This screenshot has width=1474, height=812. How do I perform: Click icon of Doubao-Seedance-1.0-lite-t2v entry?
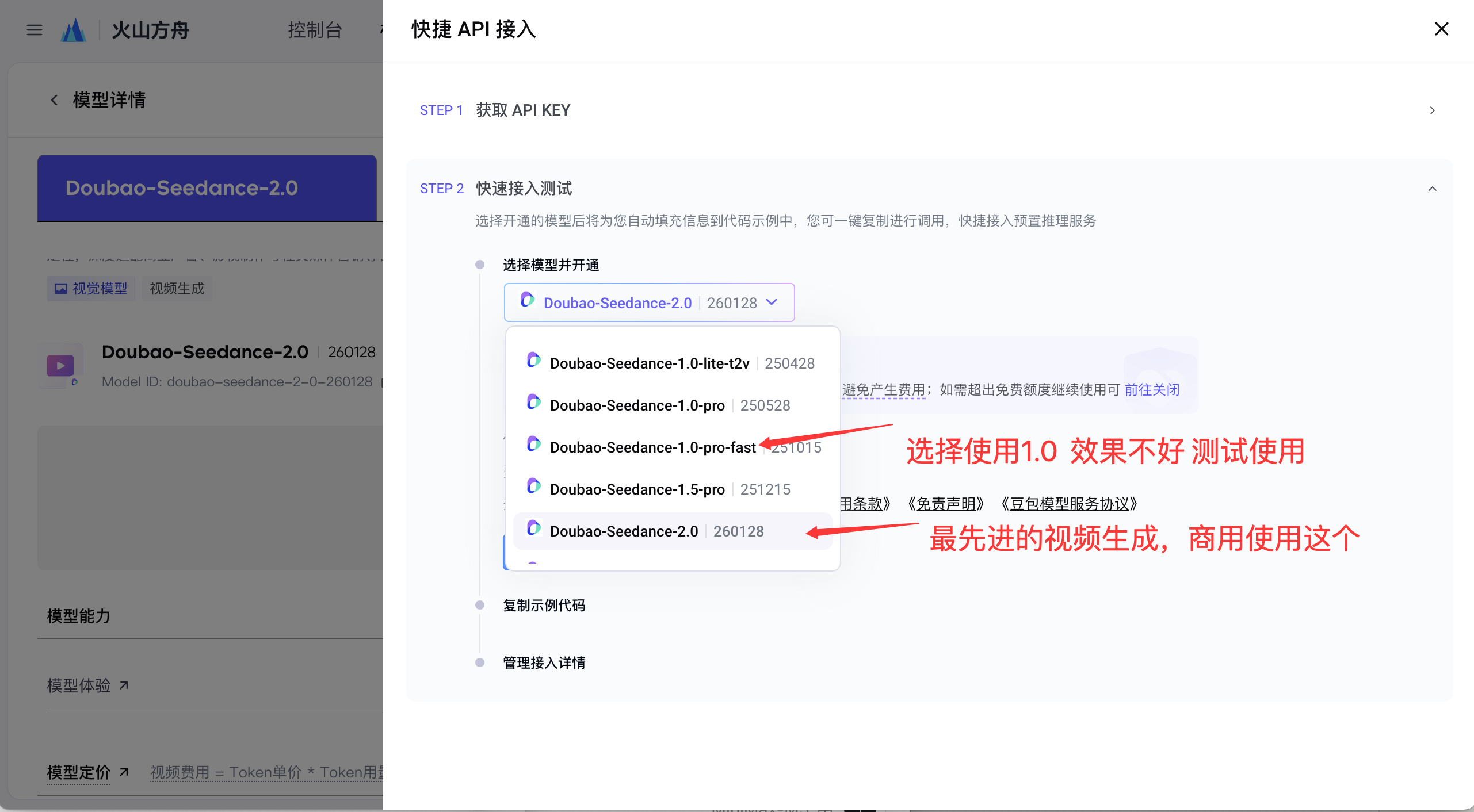pos(533,361)
